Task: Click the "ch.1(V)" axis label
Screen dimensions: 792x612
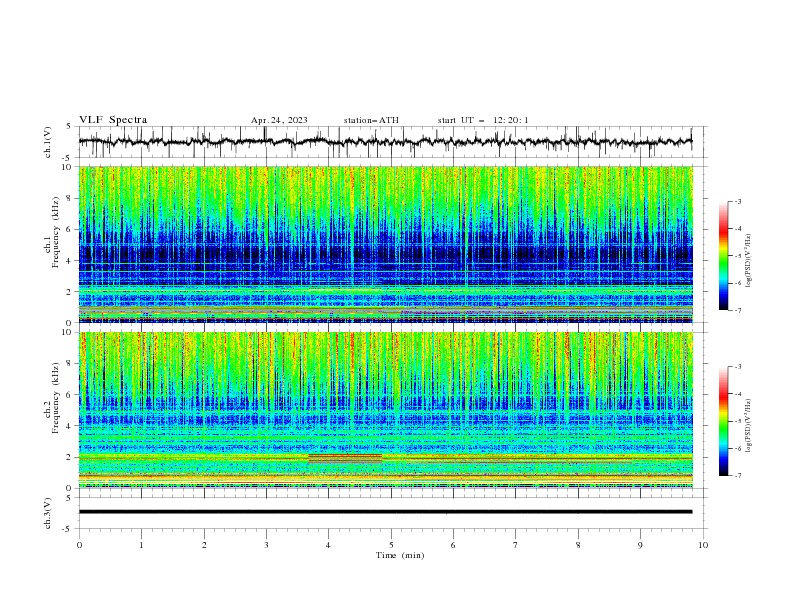Action: pyautogui.click(x=48, y=142)
